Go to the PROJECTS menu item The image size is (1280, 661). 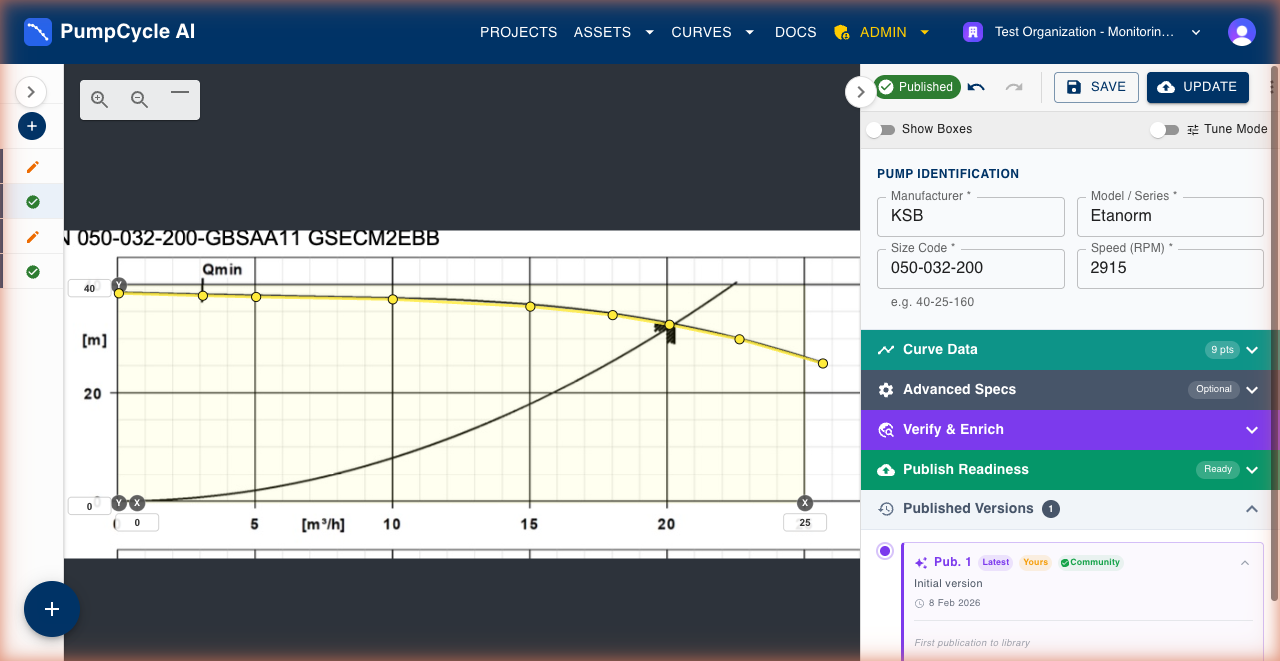(518, 32)
